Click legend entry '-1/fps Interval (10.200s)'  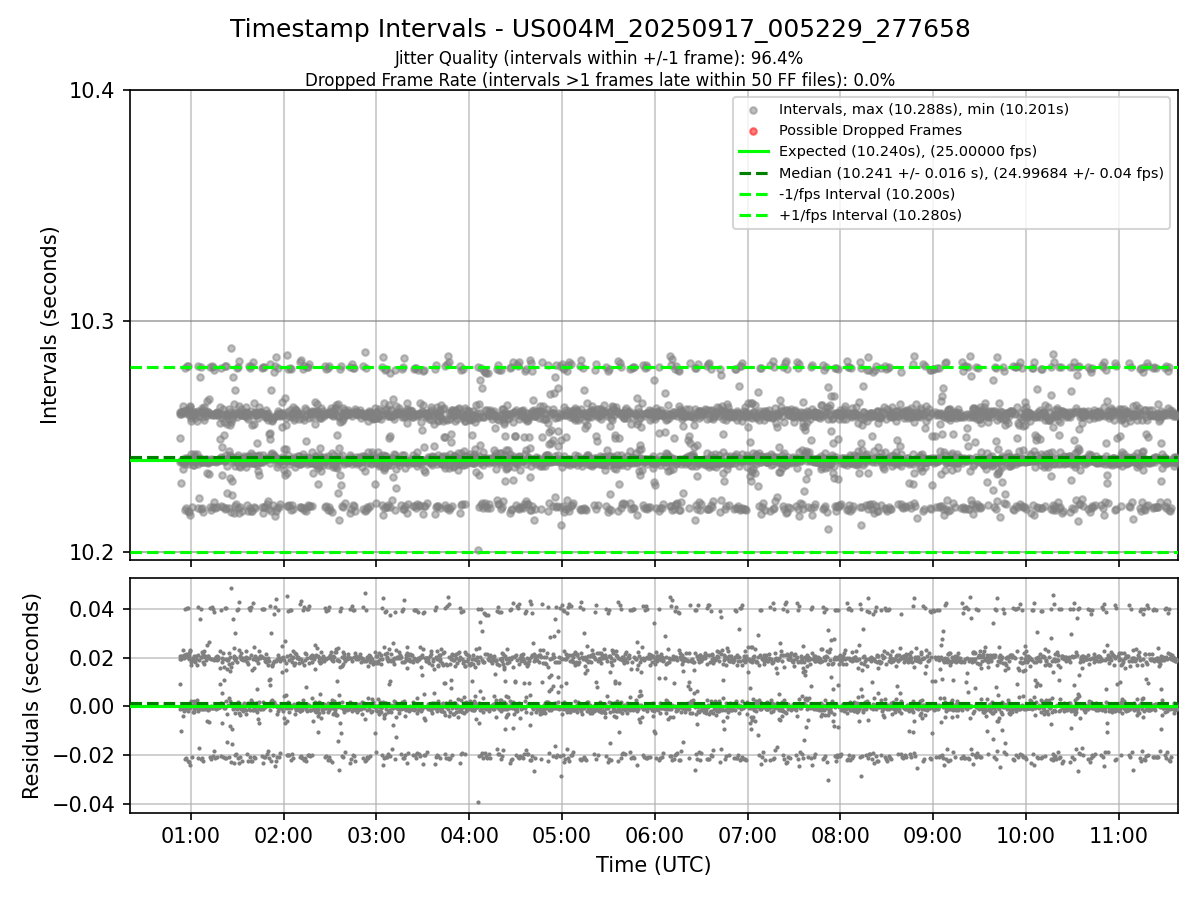tap(867, 193)
